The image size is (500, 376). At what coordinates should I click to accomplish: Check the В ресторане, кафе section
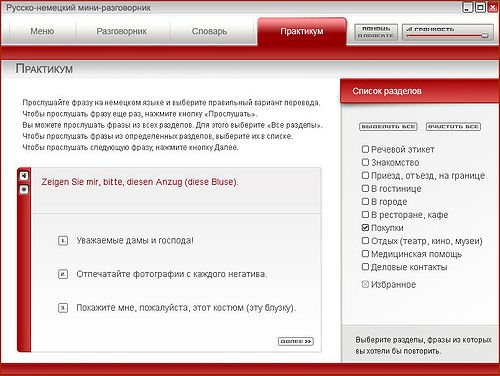click(365, 214)
